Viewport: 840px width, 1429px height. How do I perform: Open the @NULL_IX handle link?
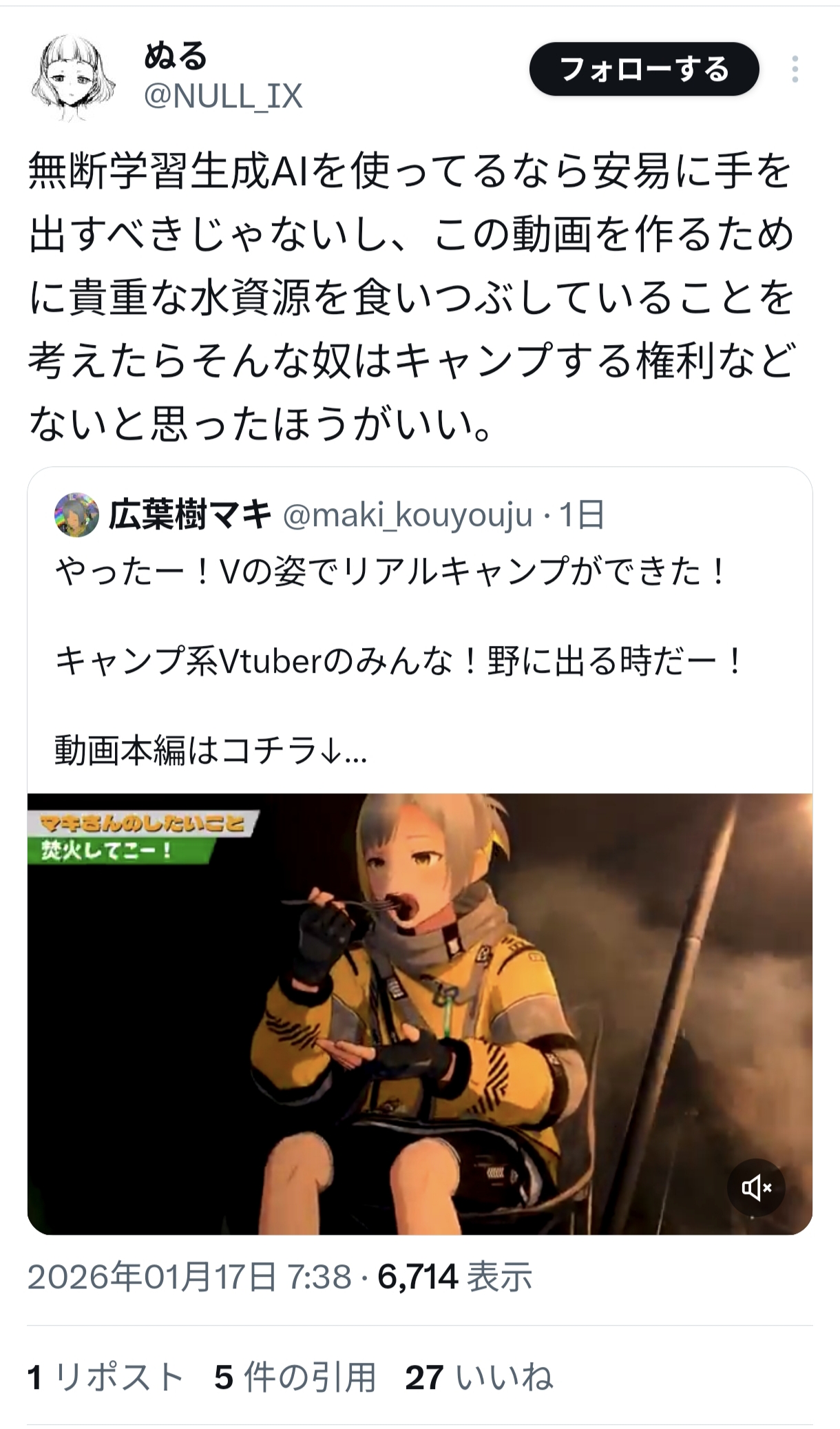(x=223, y=96)
